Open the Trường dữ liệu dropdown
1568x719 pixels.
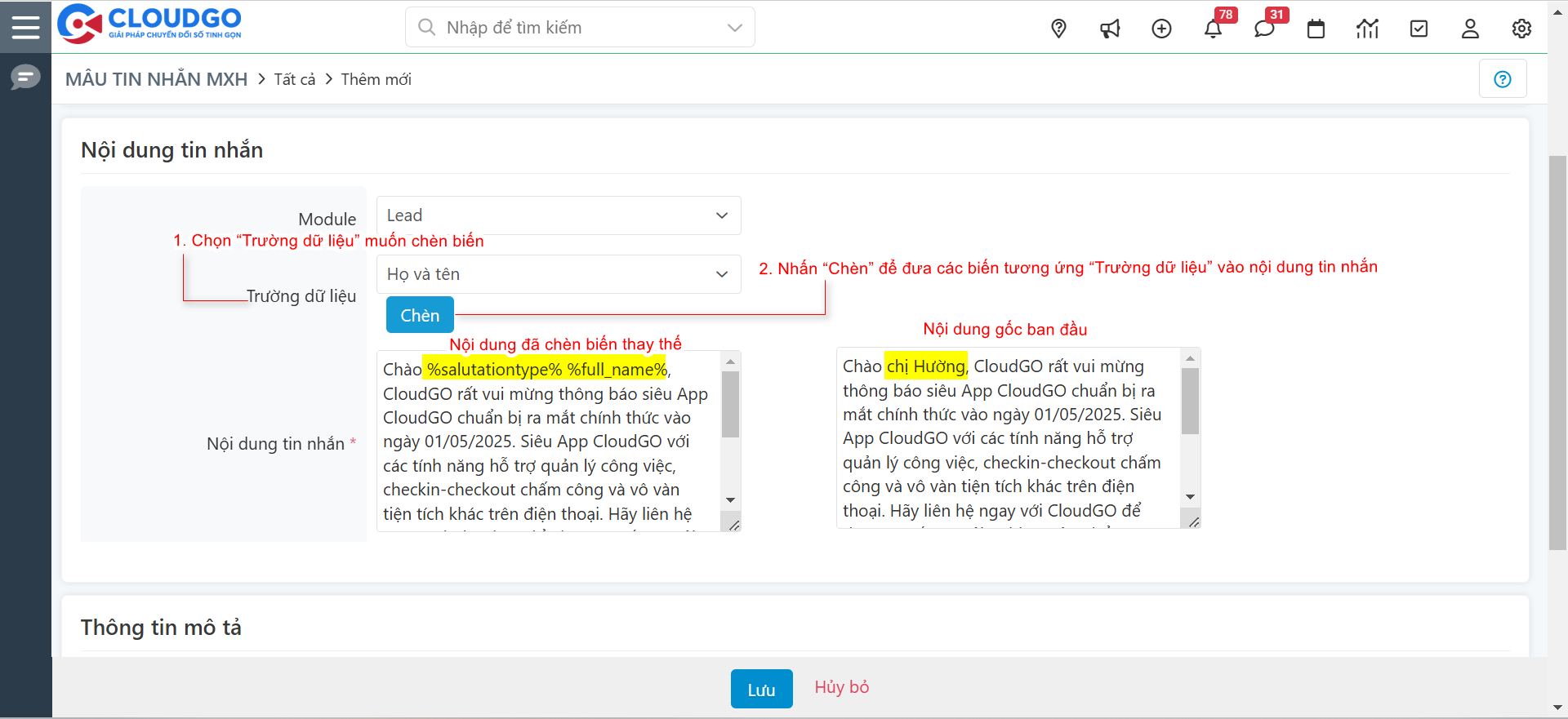[x=559, y=274]
